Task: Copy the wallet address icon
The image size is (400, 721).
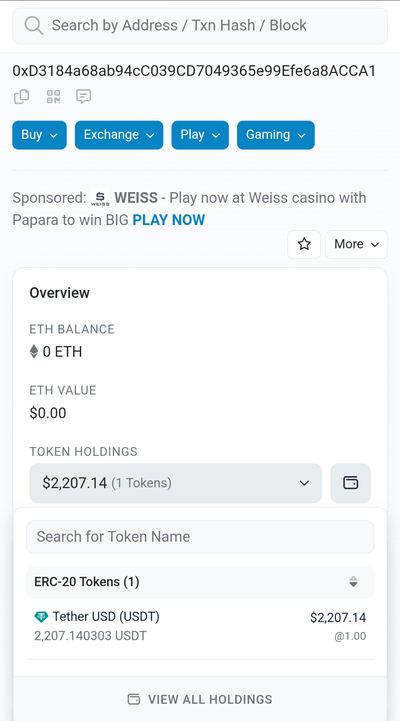Action: click(21, 97)
